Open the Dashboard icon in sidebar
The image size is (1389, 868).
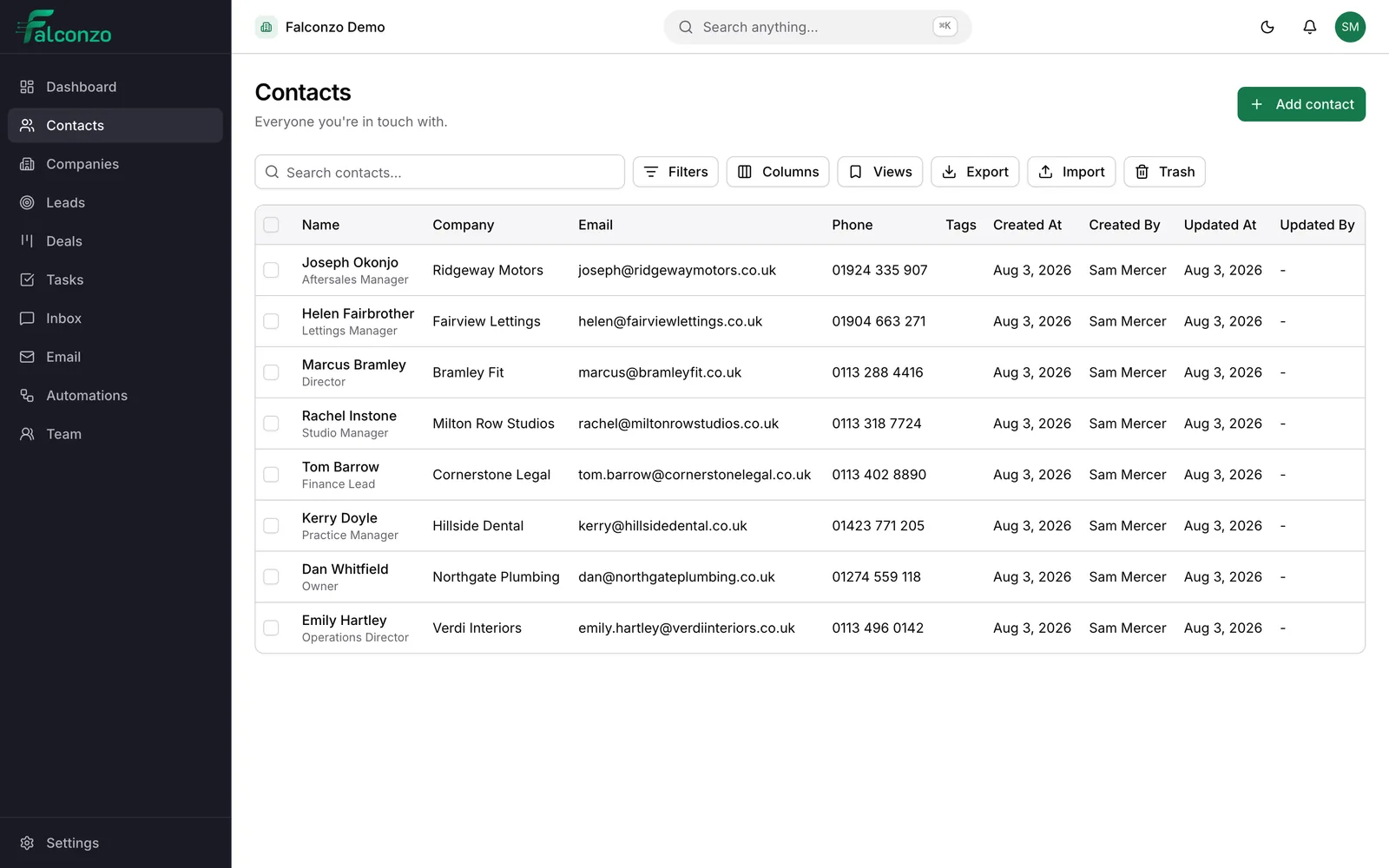click(x=27, y=87)
